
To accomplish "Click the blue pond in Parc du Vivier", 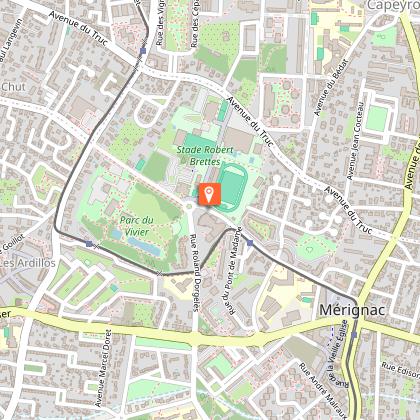I will [143, 246].
